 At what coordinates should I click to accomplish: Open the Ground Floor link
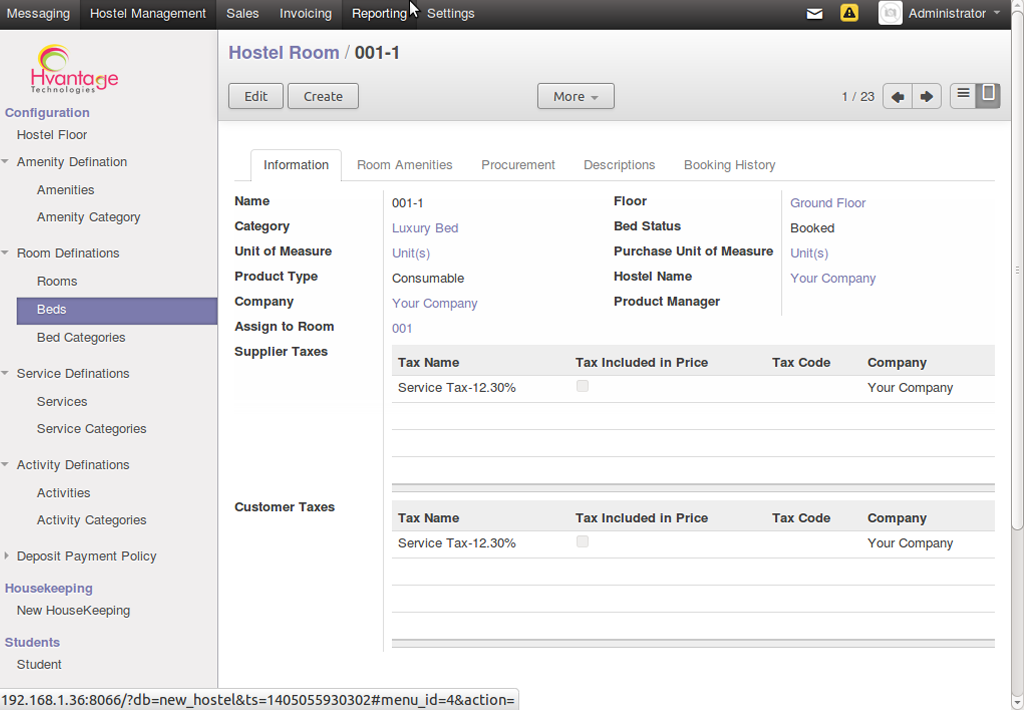coord(827,203)
